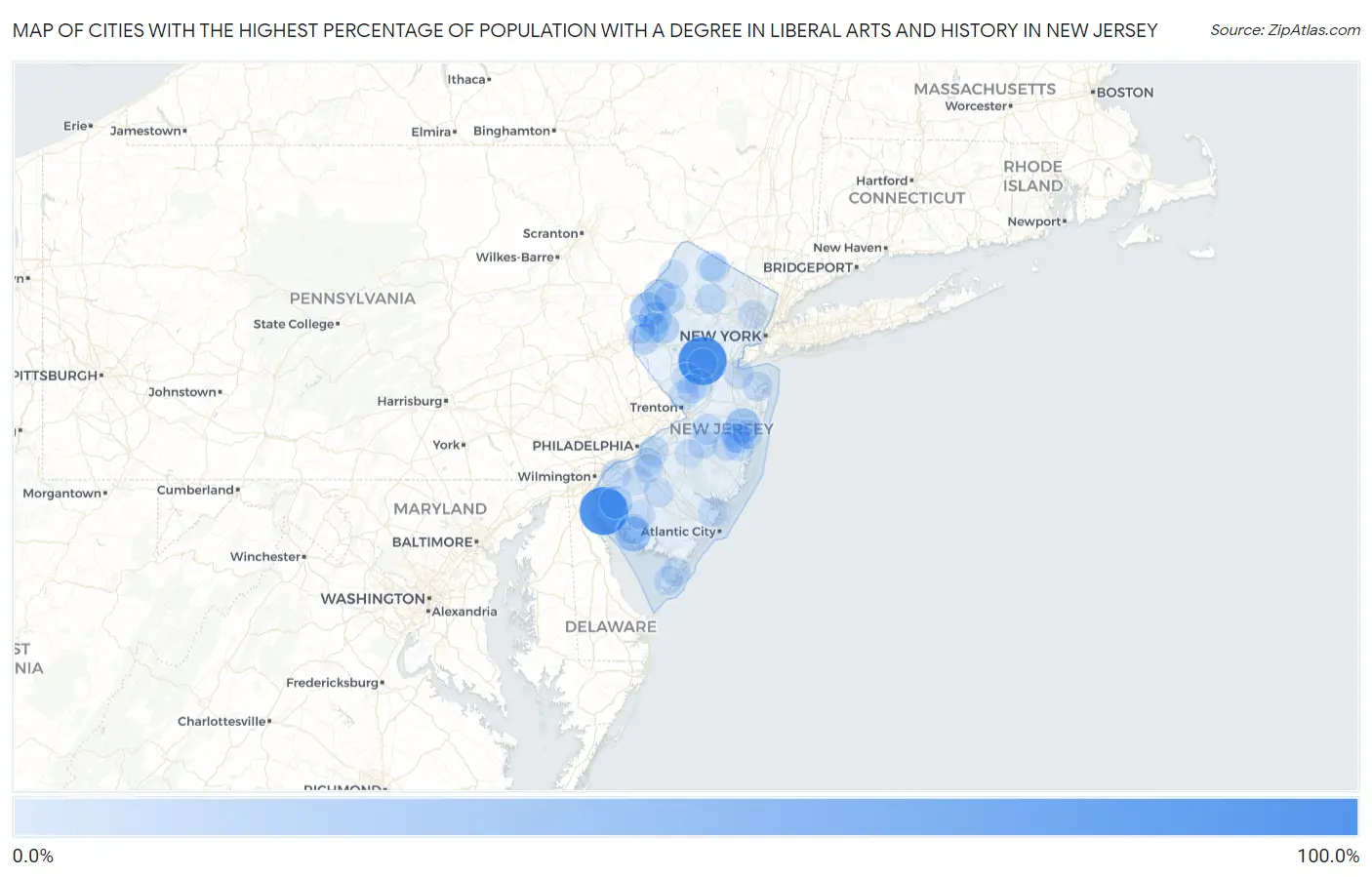Click the Harrisburg city label
The width and height of the screenshot is (1372, 877).
(x=410, y=401)
